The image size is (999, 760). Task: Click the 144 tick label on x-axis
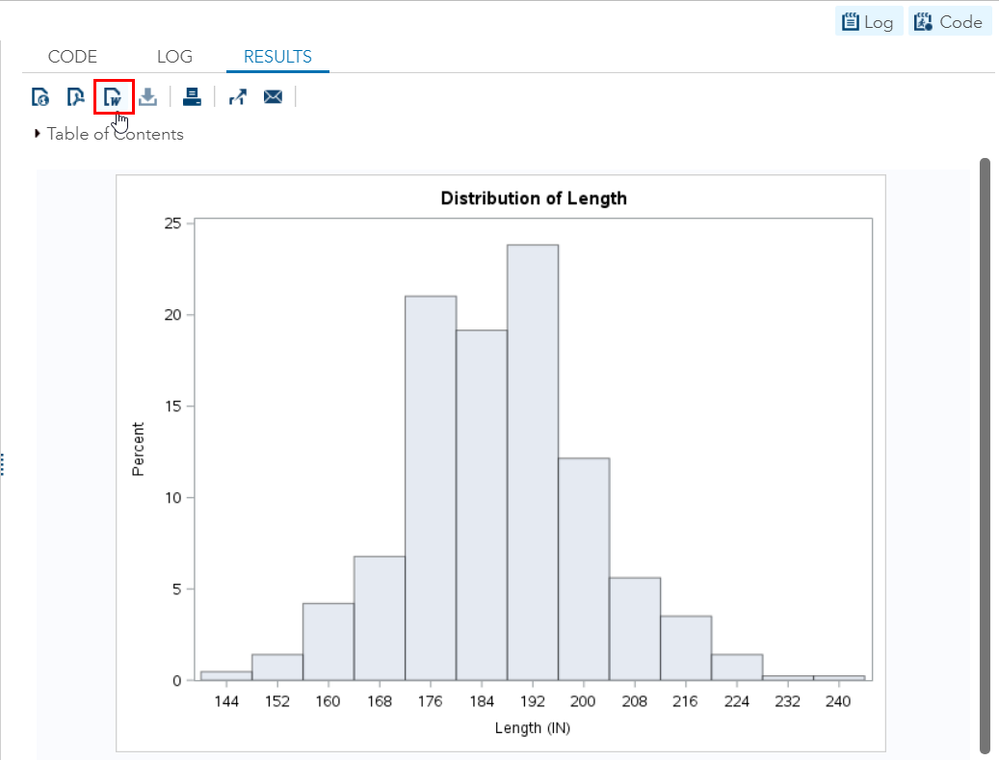point(226,701)
